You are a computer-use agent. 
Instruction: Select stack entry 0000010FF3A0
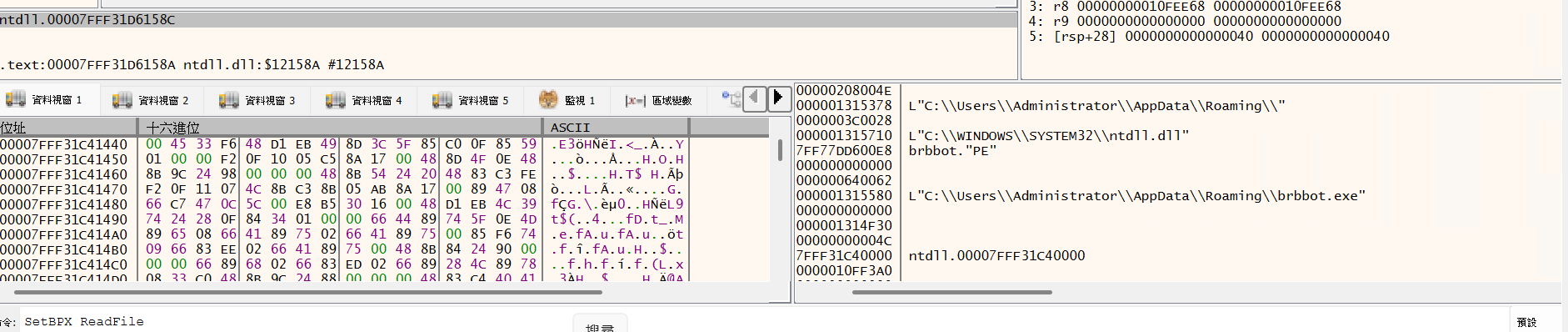(844, 271)
